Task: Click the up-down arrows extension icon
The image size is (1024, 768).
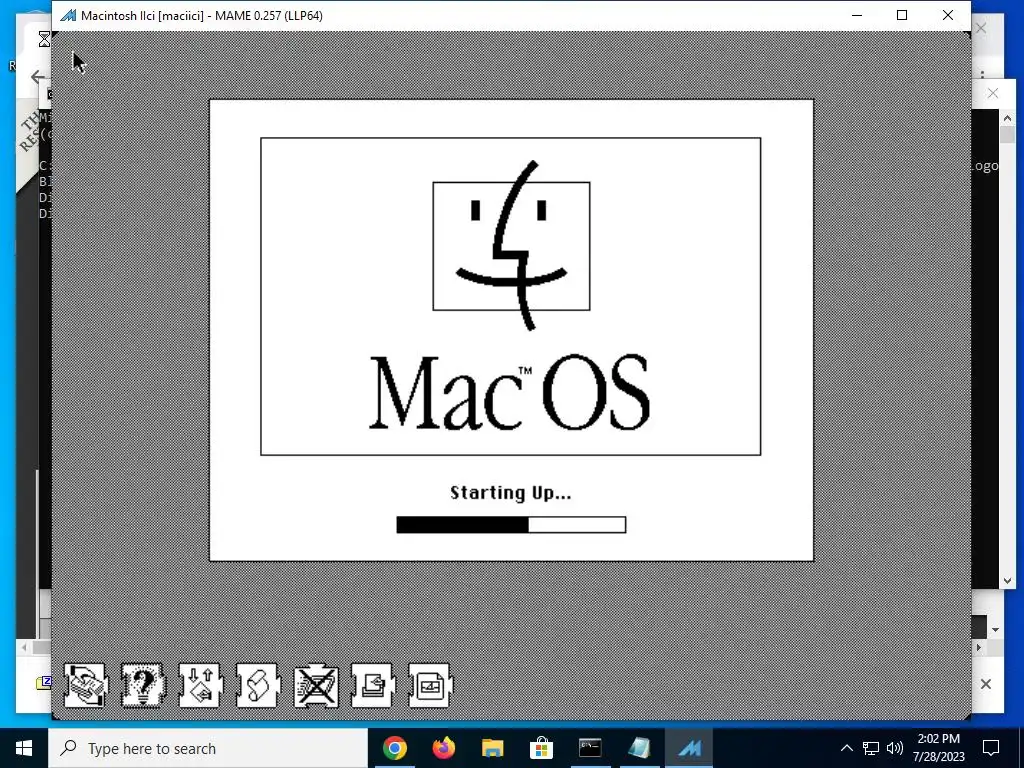Action: click(200, 685)
